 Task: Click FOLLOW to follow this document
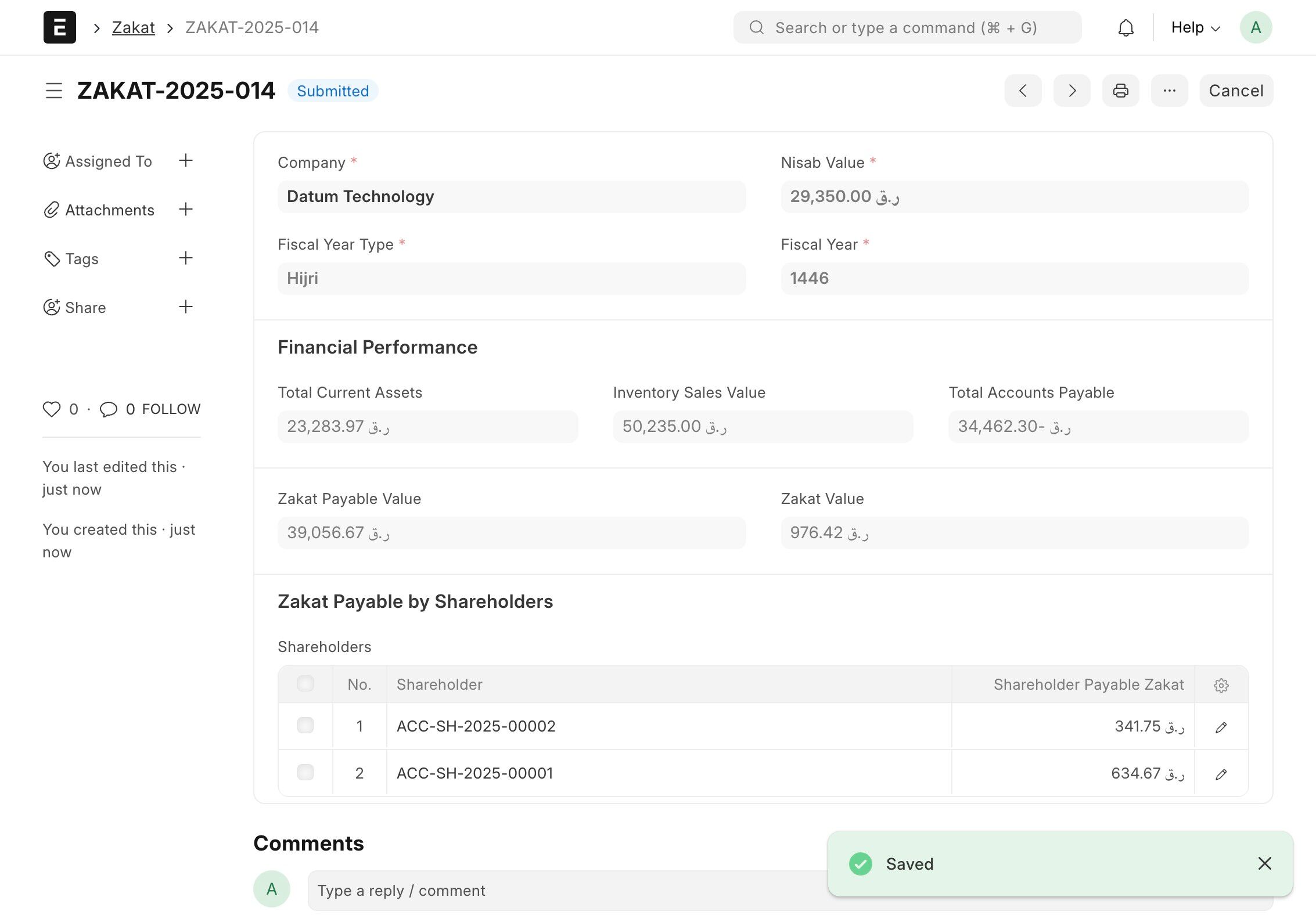pyautogui.click(x=171, y=409)
